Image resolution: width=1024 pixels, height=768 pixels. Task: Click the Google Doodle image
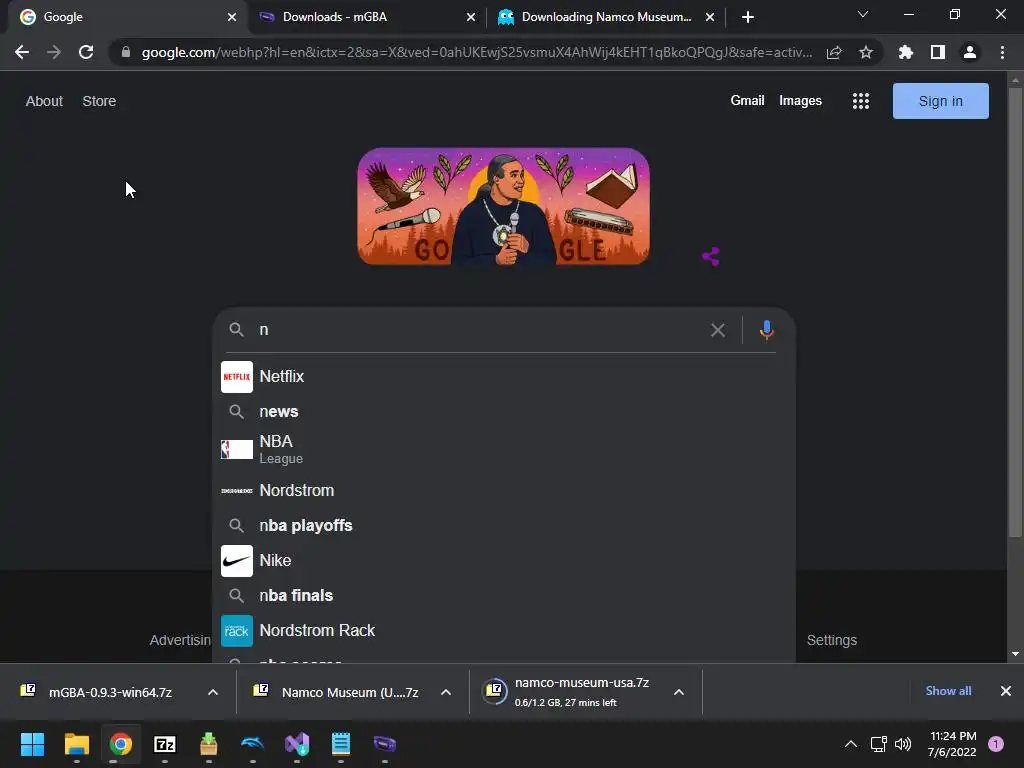coord(504,206)
